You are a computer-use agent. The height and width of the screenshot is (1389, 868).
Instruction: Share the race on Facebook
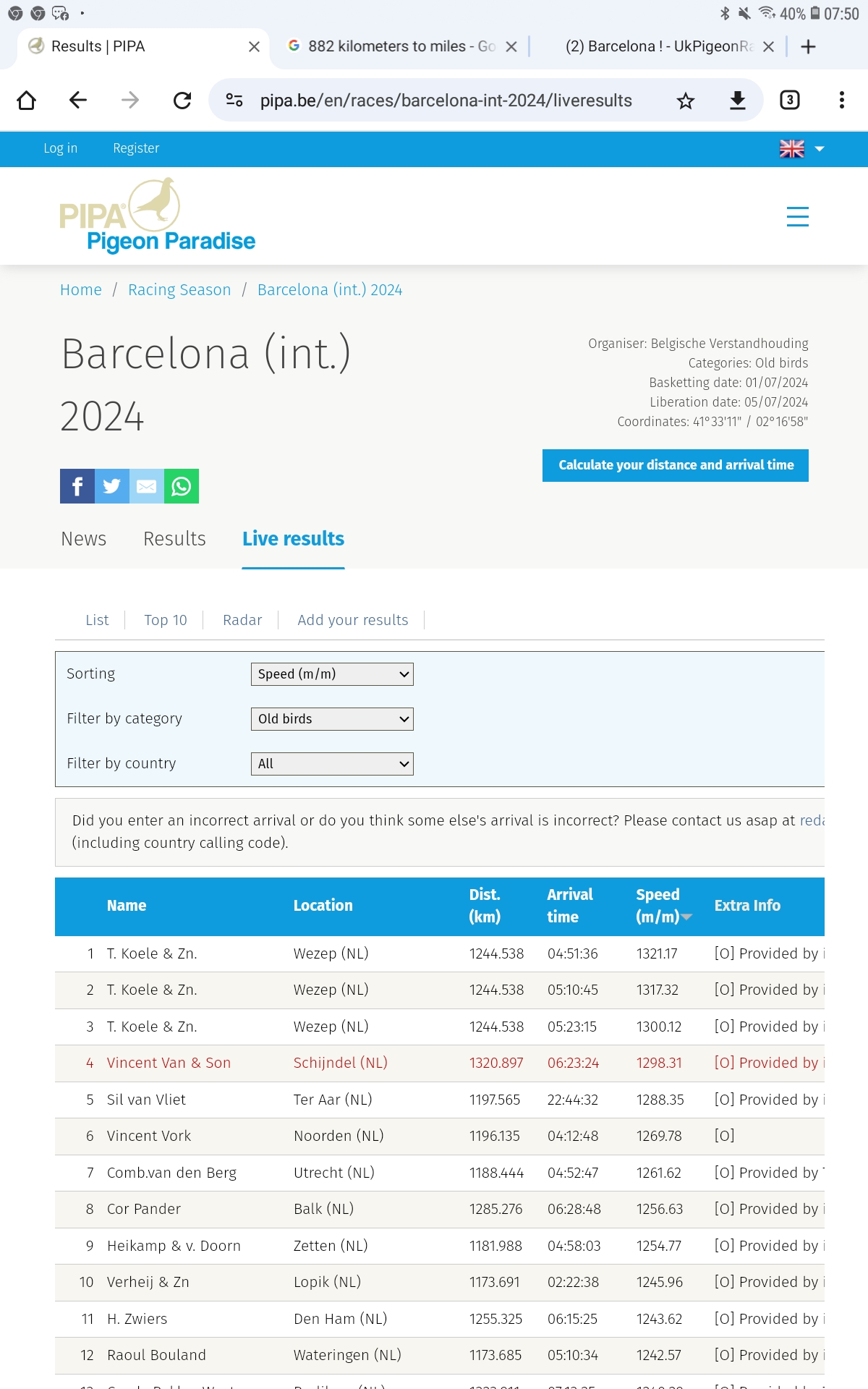coord(77,486)
